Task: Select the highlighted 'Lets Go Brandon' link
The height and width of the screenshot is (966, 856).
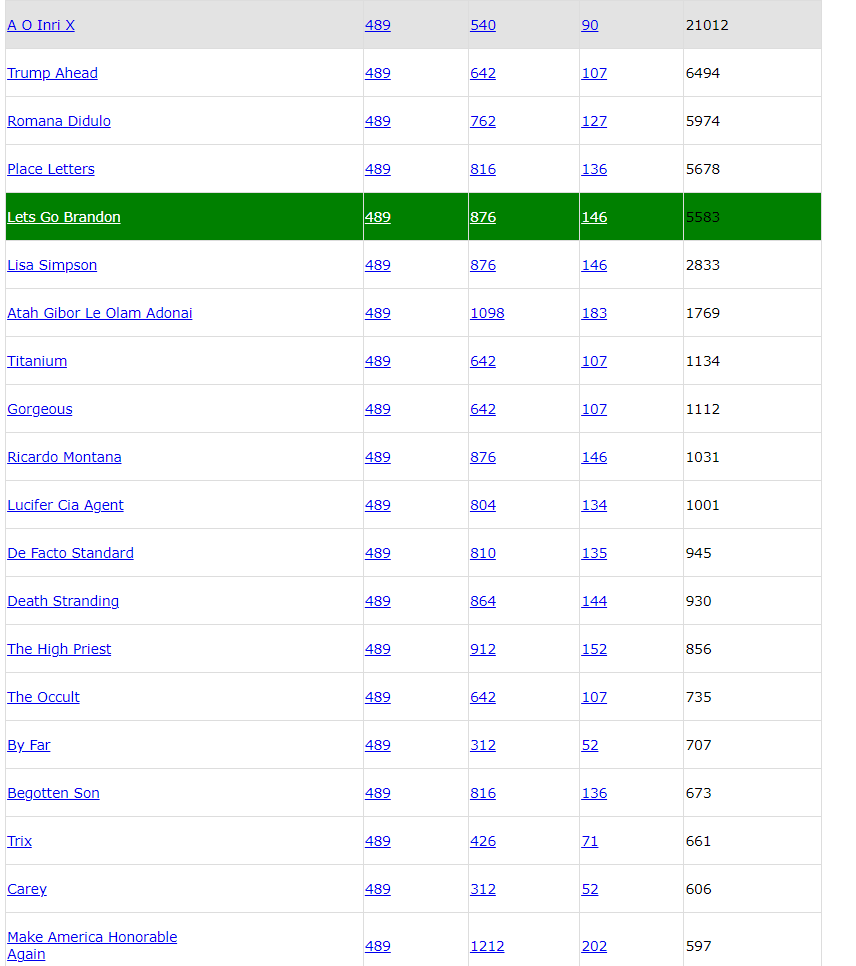Action: [64, 217]
